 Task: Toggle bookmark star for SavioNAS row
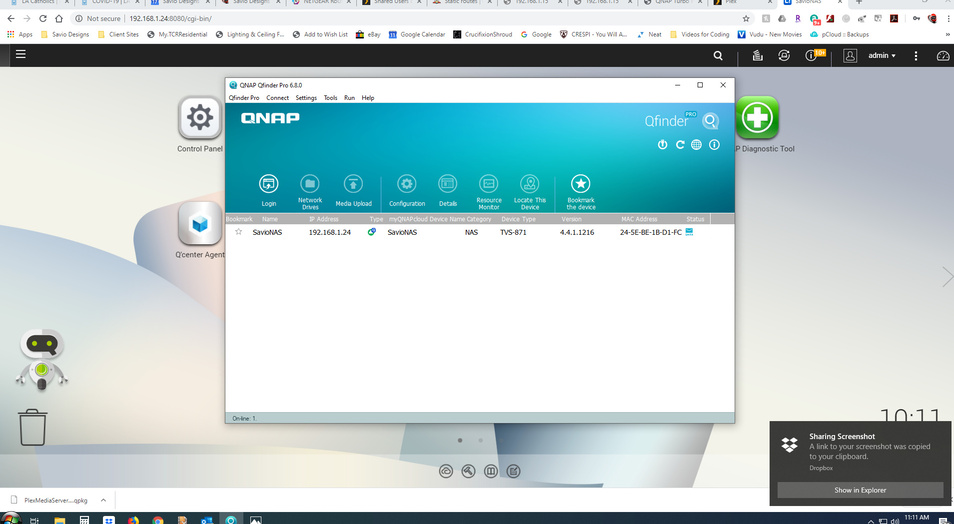pos(238,232)
